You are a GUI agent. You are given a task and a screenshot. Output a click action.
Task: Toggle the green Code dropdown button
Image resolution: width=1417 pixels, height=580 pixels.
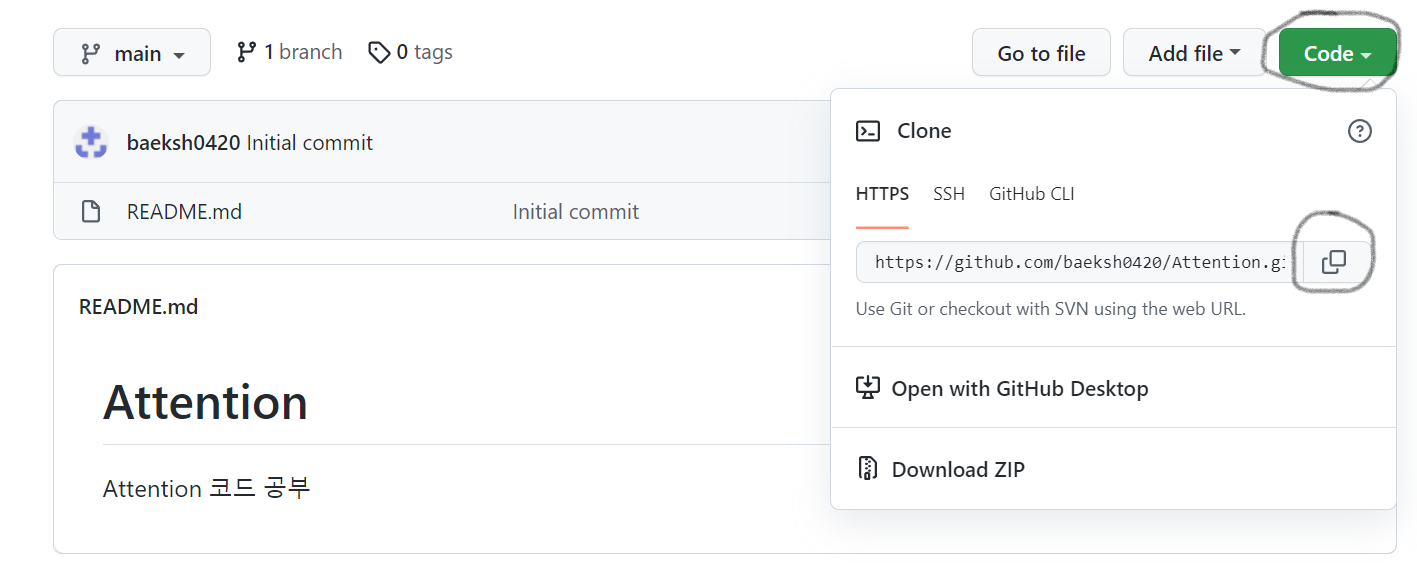1337,53
